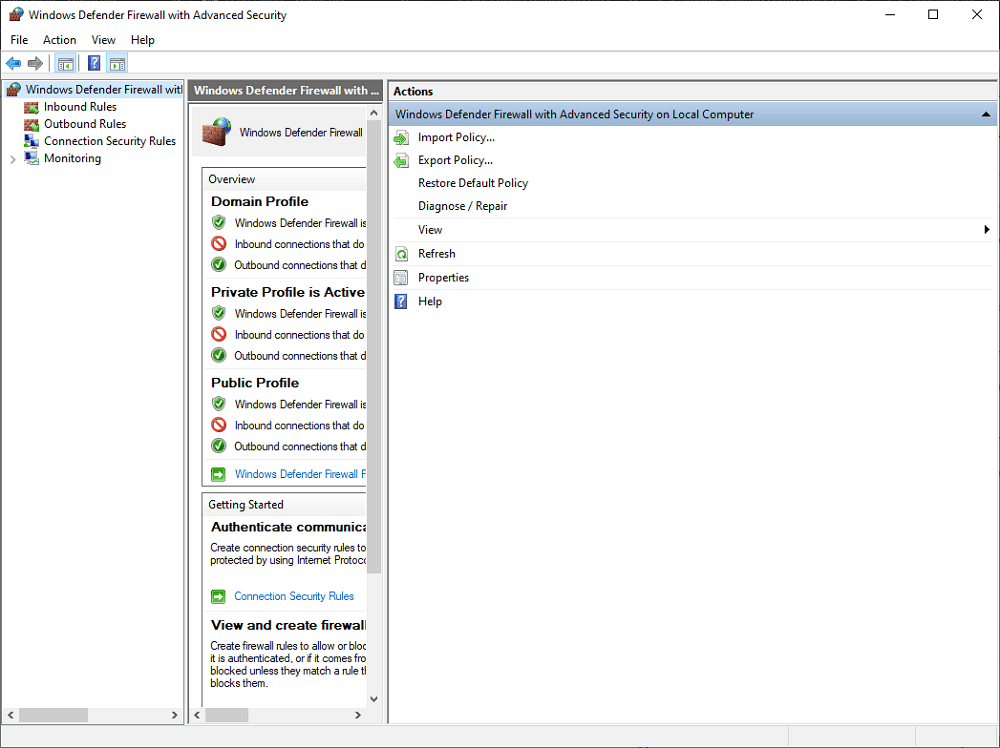Click Properties in the Actions pane
Image resolution: width=1000 pixels, height=748 pixels.
(x=443, y=277)
